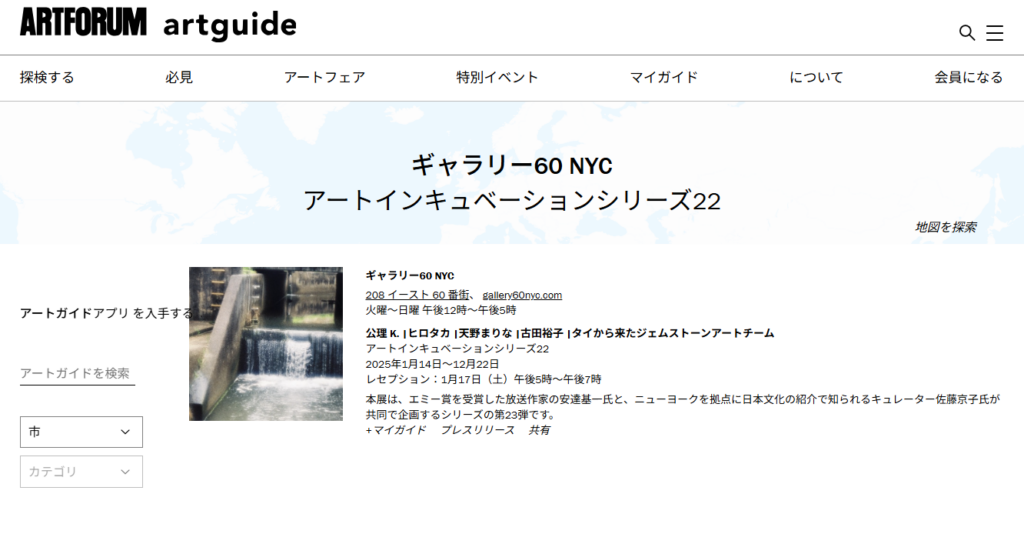The image size is (1024, 544).
Task: Click the 208 イースト 60 番街 address link
Action: click(418, 295)
